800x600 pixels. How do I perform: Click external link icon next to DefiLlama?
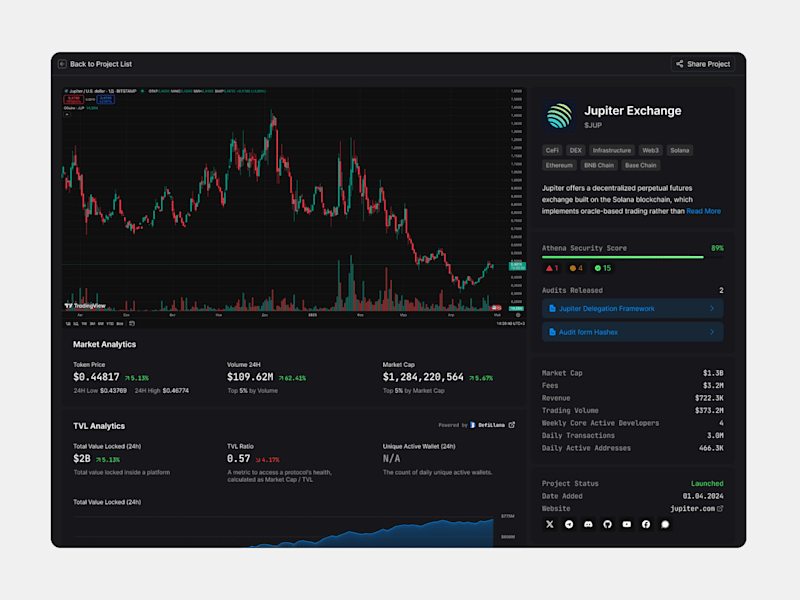[512, 425]
